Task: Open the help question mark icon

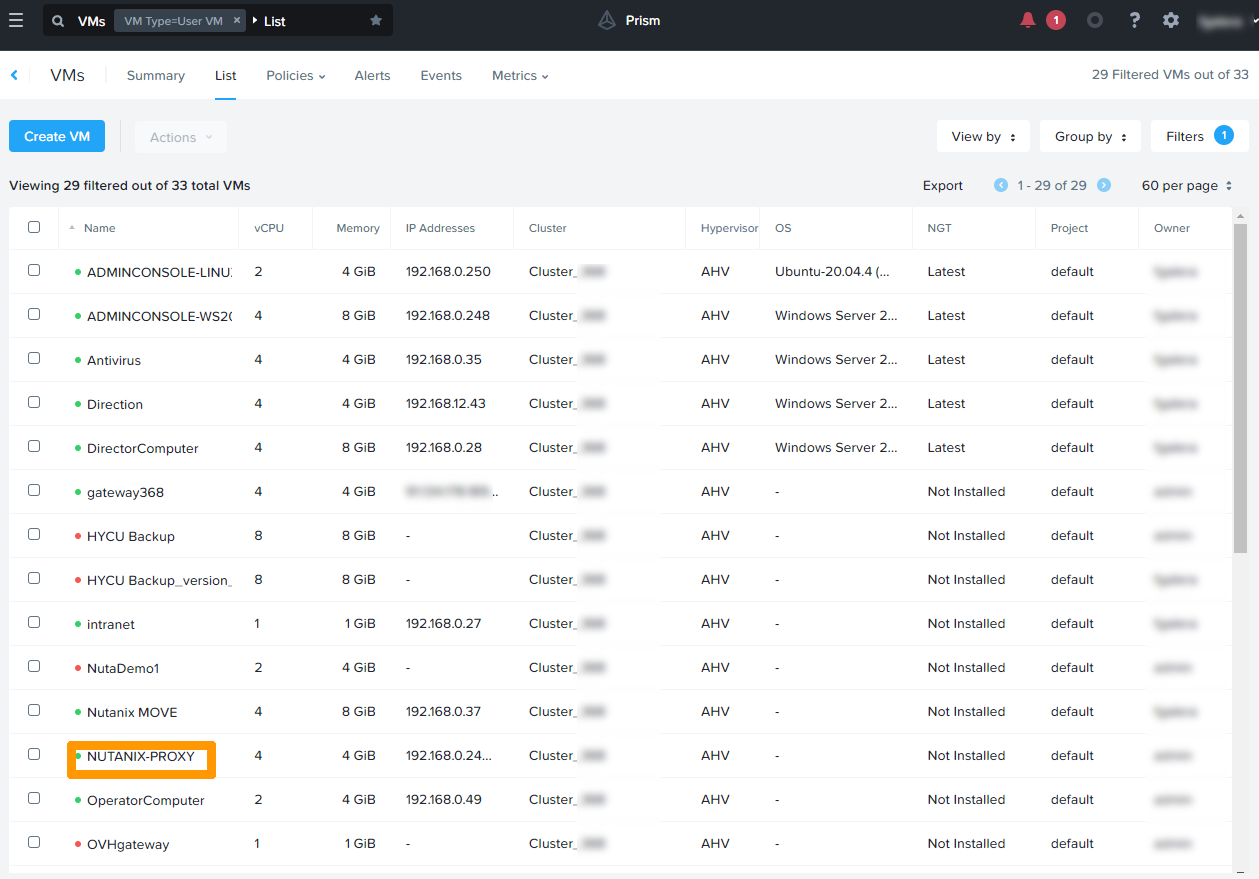Action: click(x=1134, y=19)
